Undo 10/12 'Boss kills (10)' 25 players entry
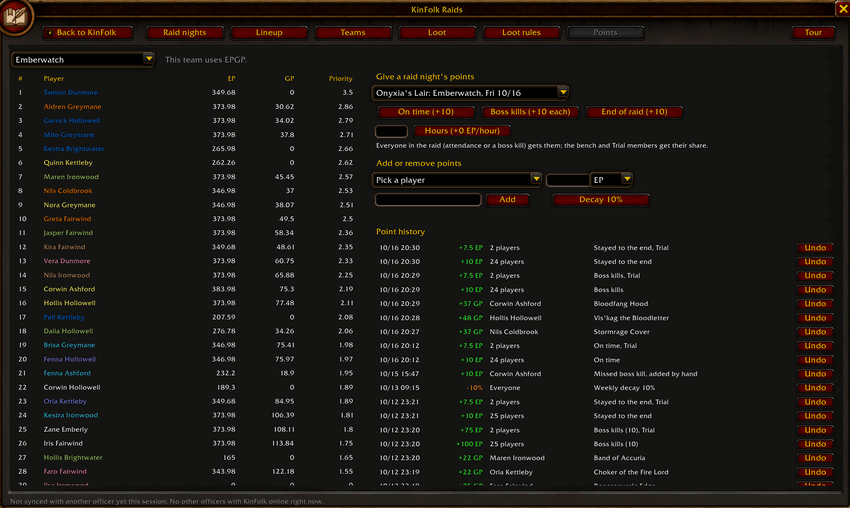Screen dimensions: 850x508 [x=815, y=444]
